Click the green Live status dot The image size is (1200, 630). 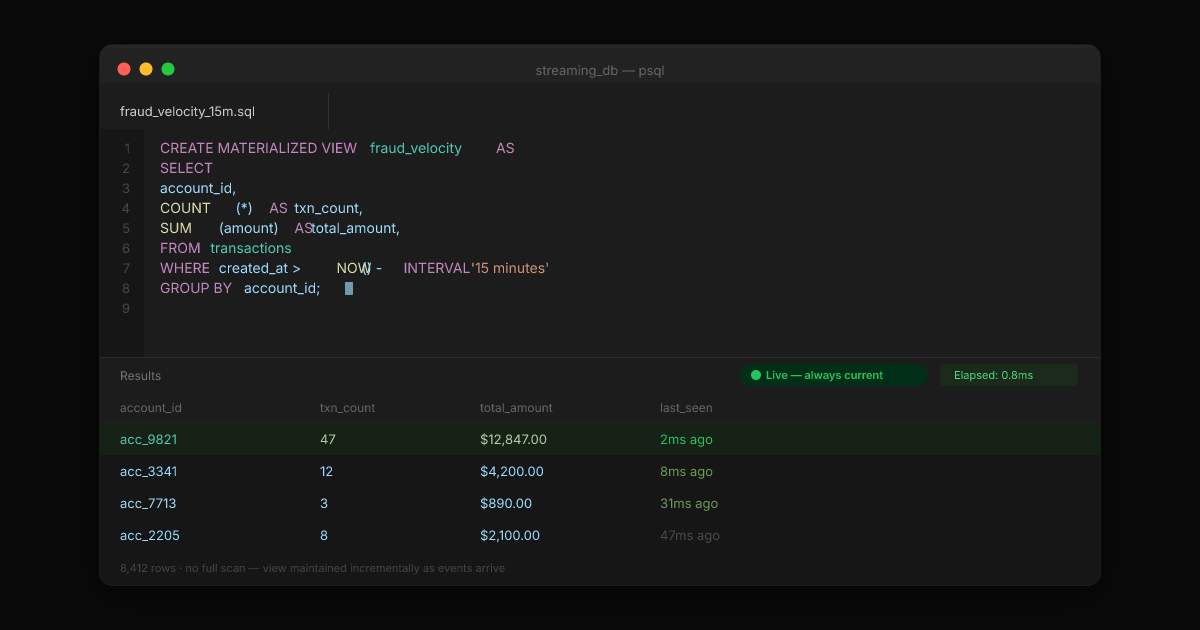(756, 375)
